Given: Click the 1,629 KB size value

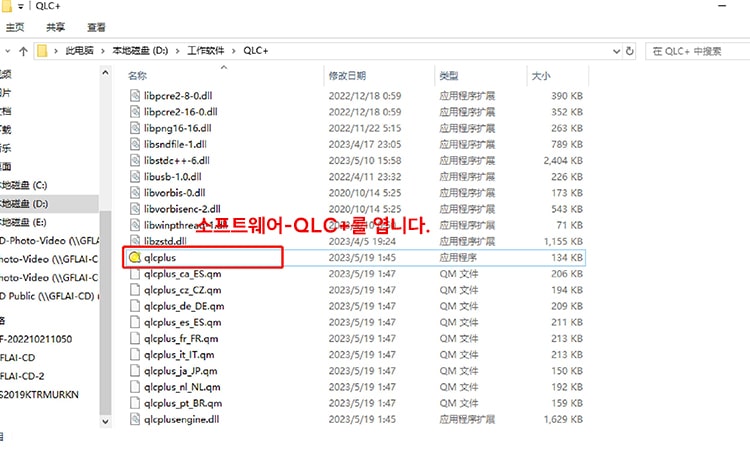Looking at the screenshot, I should coord(563,419).
